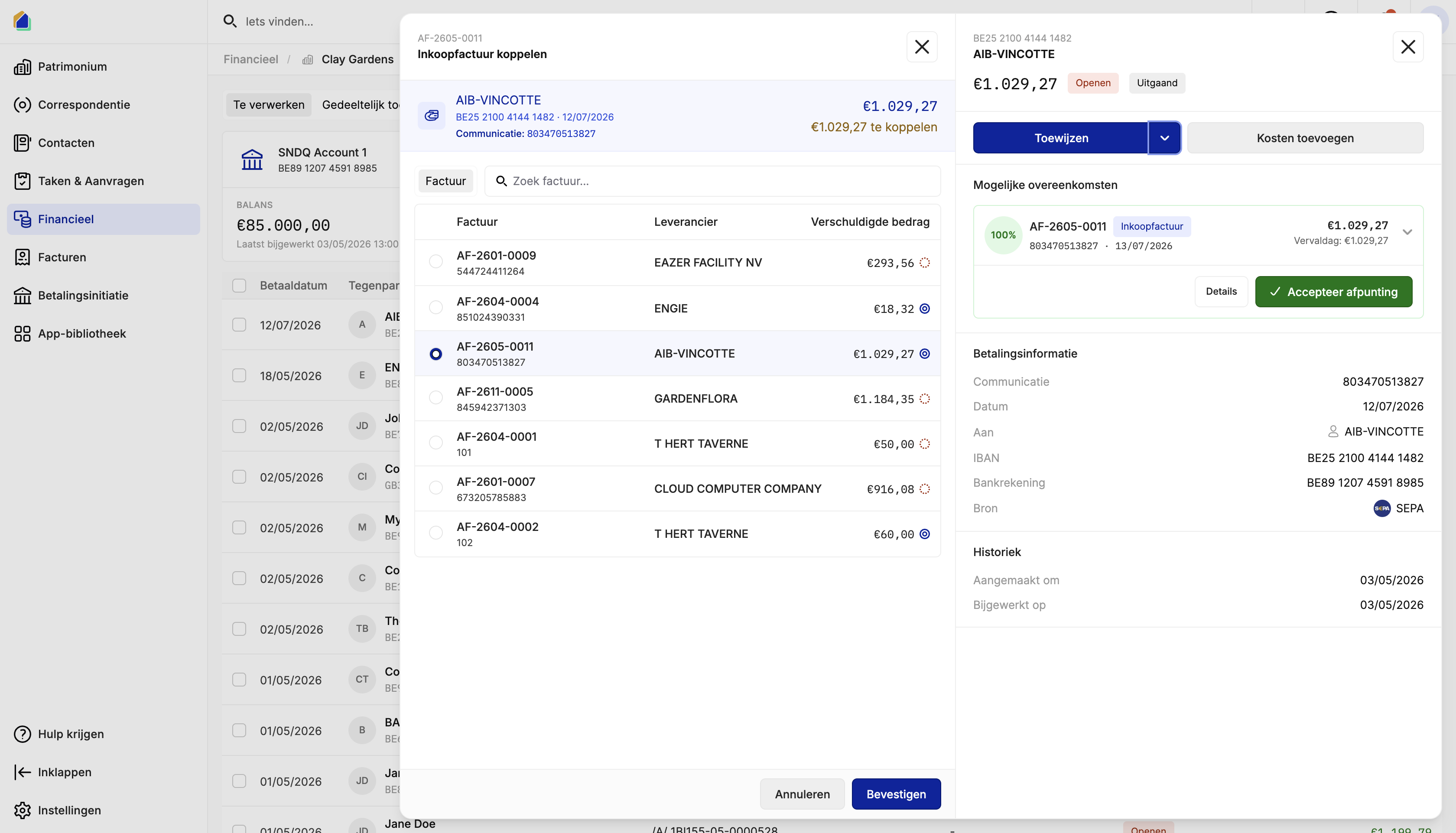
Task: Open Instellingen gear icon
Action: click(22, 810)
